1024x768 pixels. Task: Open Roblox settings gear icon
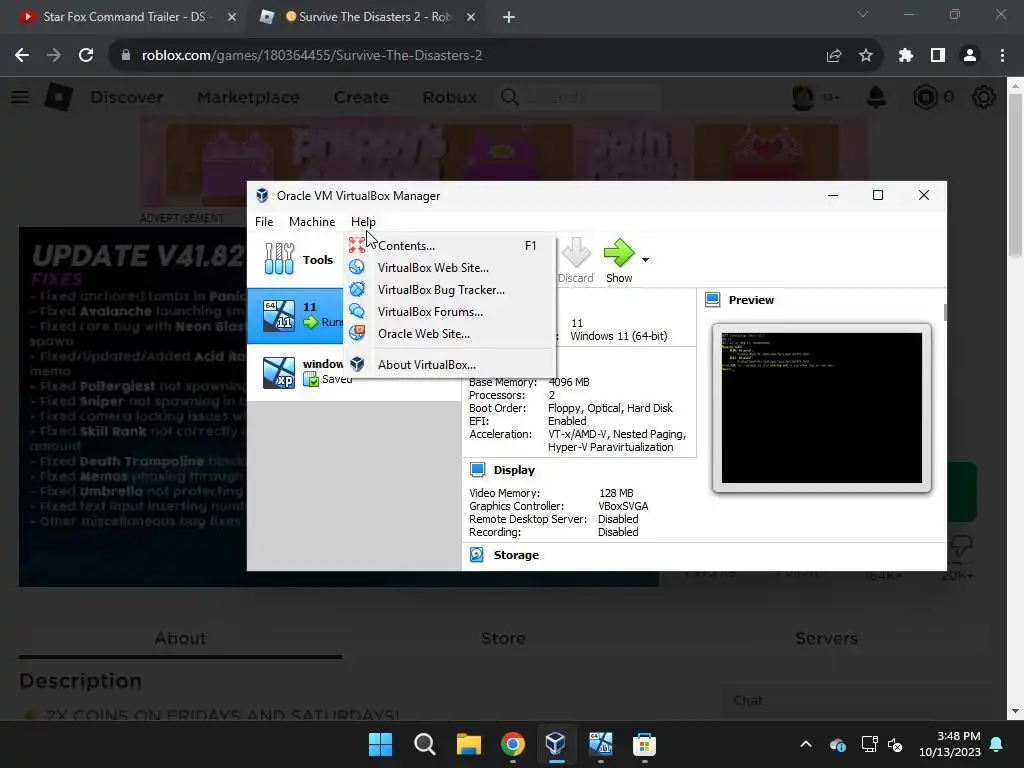[984, 97]
